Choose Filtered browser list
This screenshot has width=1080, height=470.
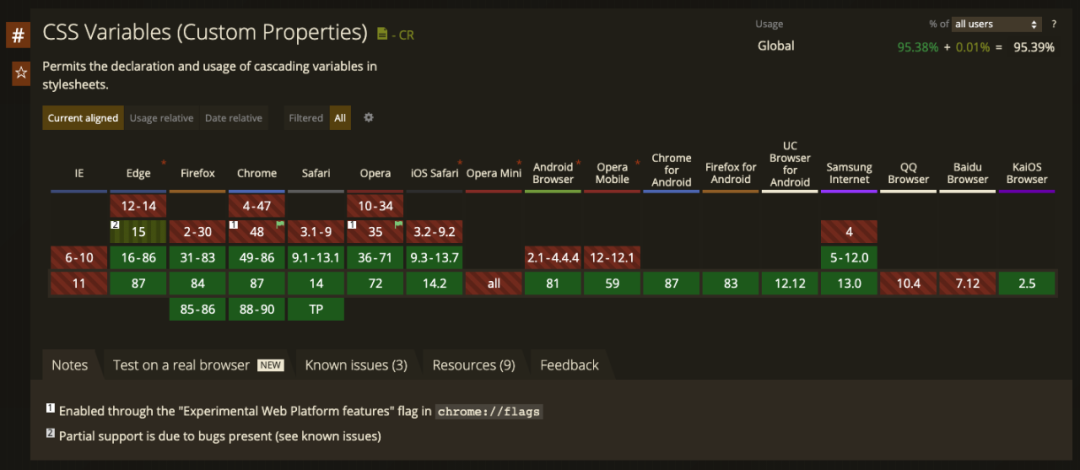pyautogui.click(x=306, y=118)
